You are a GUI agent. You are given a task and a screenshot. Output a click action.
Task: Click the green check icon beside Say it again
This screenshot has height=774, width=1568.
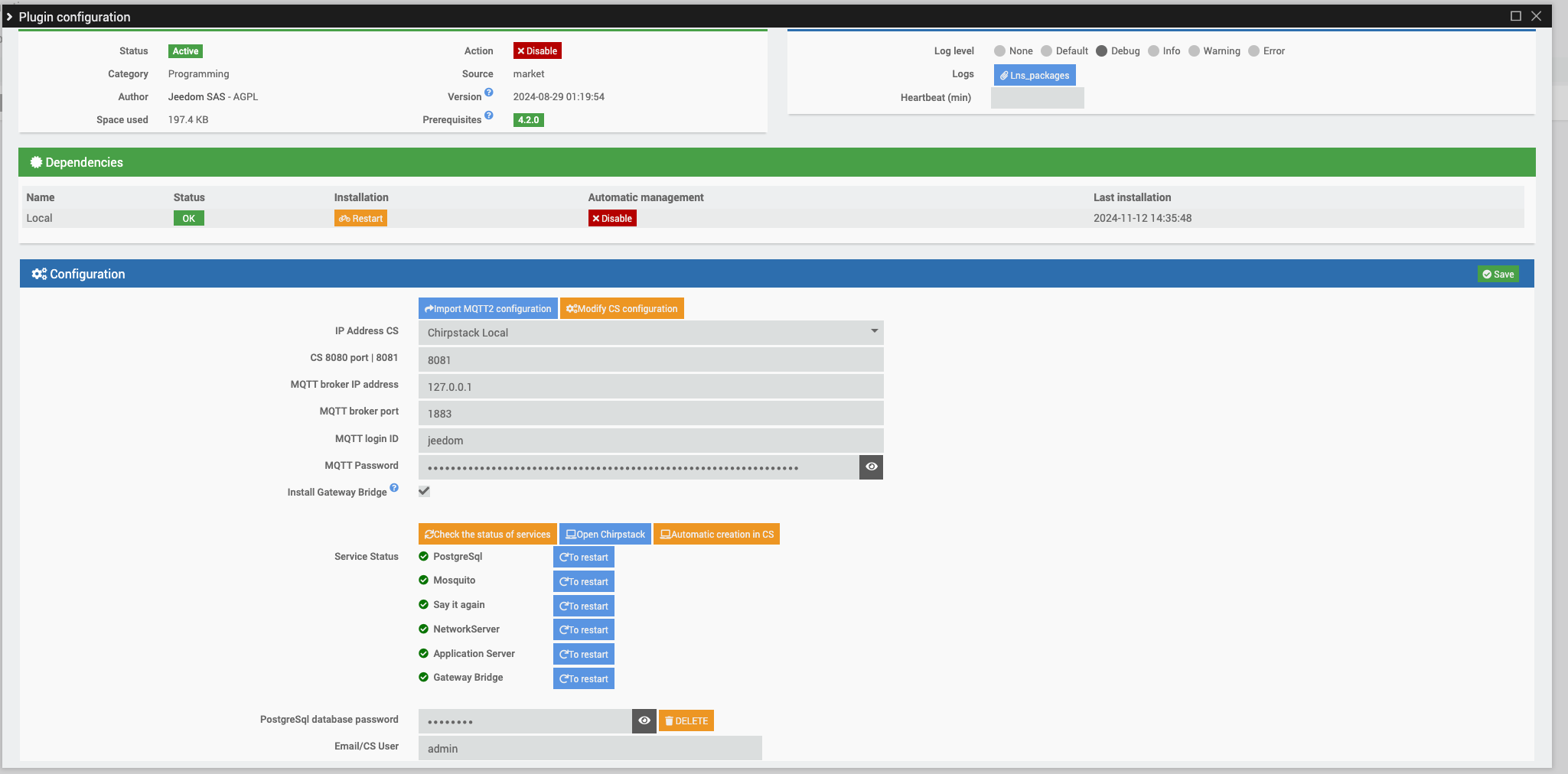click(423, 604)
